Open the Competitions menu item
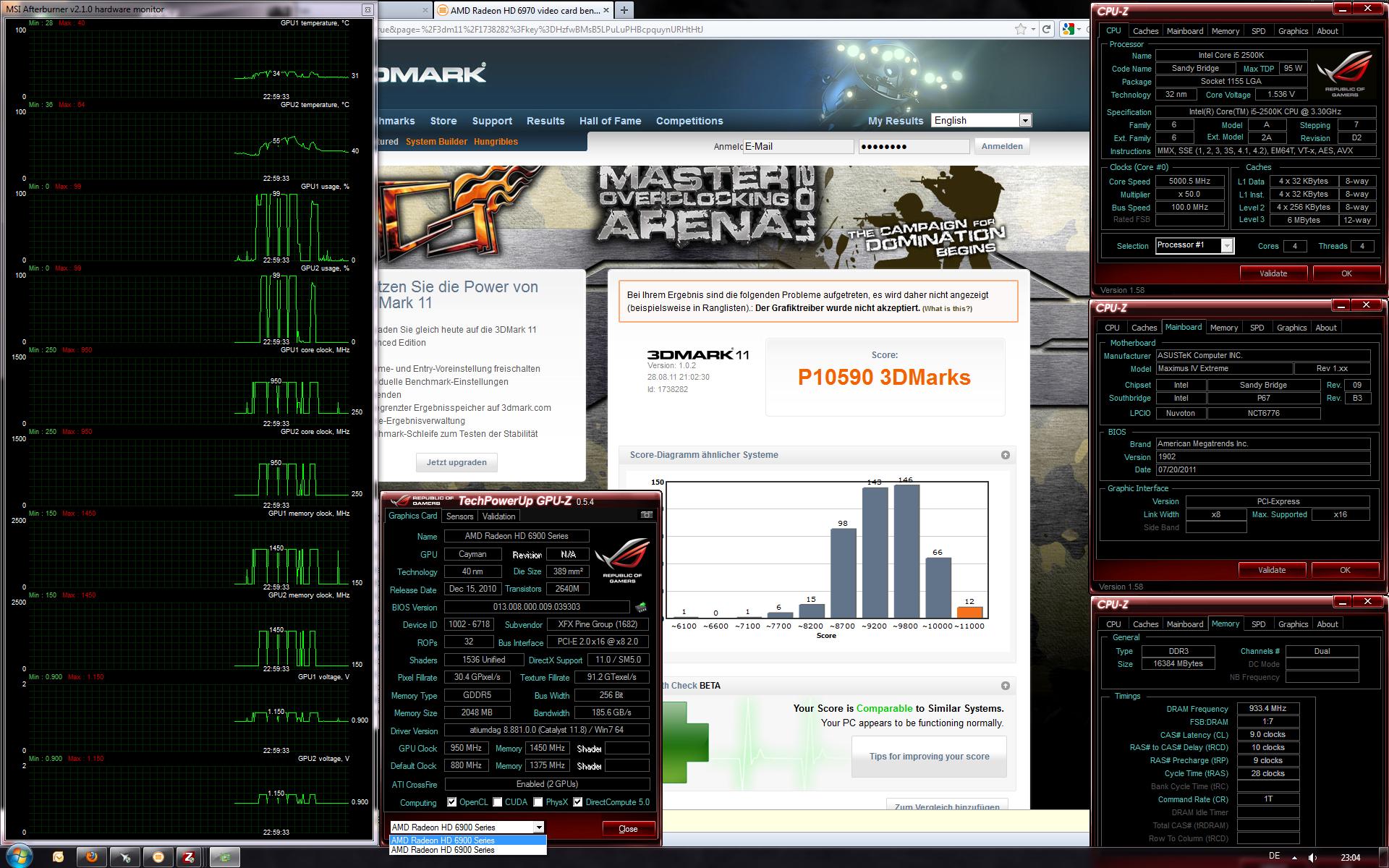Image resolution: width=1389 pixels, height=868 pixels. pyautogui.click(x=689, y=121)
